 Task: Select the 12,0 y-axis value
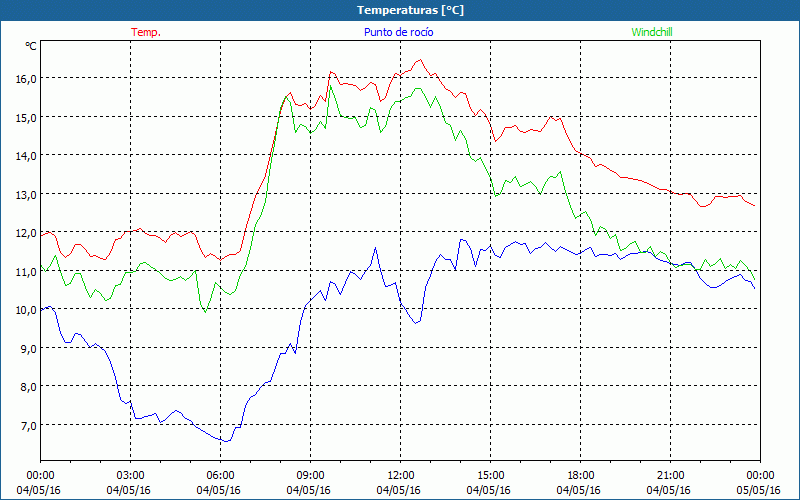[x=26, y=233]
